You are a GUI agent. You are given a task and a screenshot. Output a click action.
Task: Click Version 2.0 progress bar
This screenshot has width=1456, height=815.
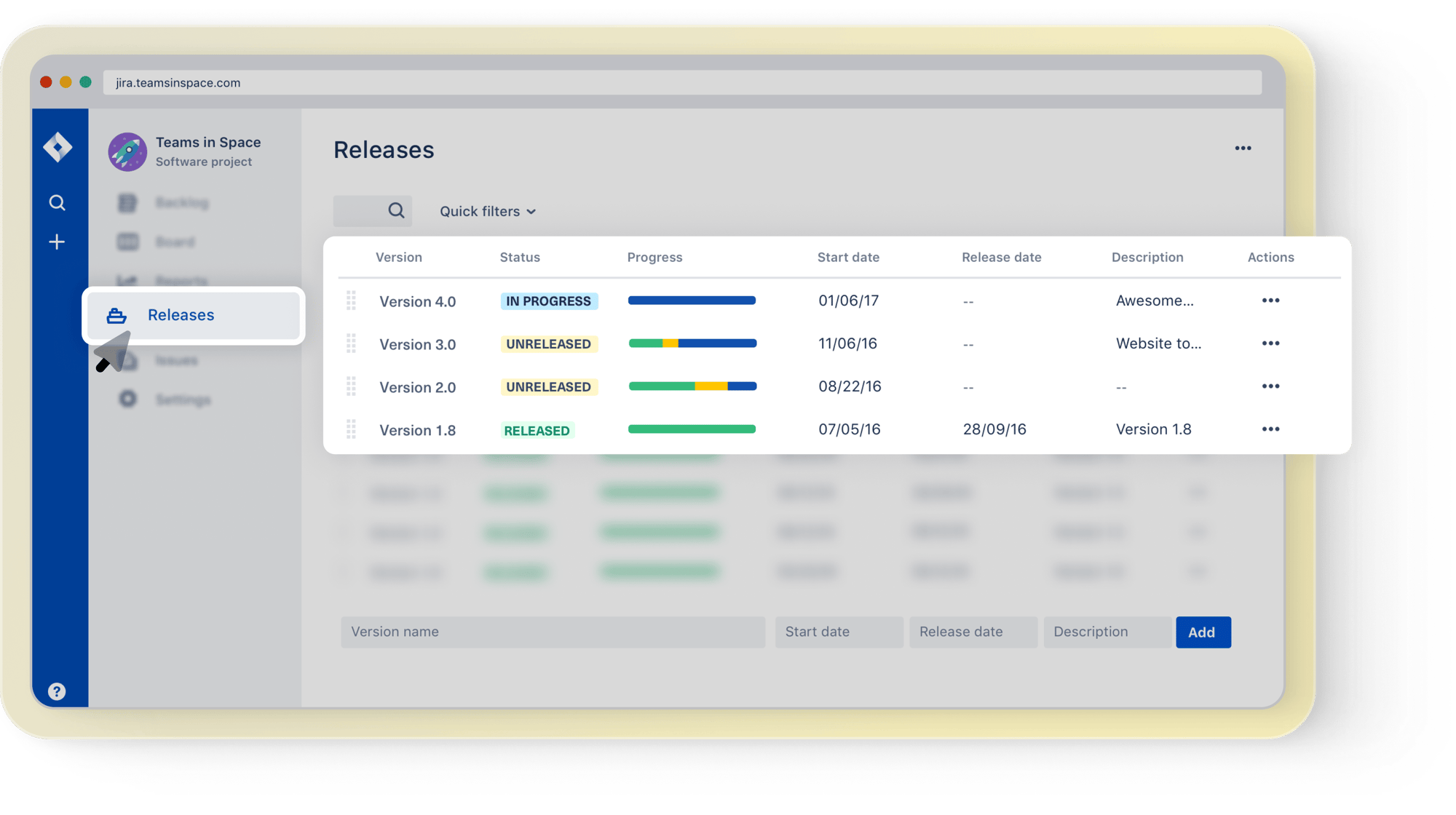[x=692, y=386]
